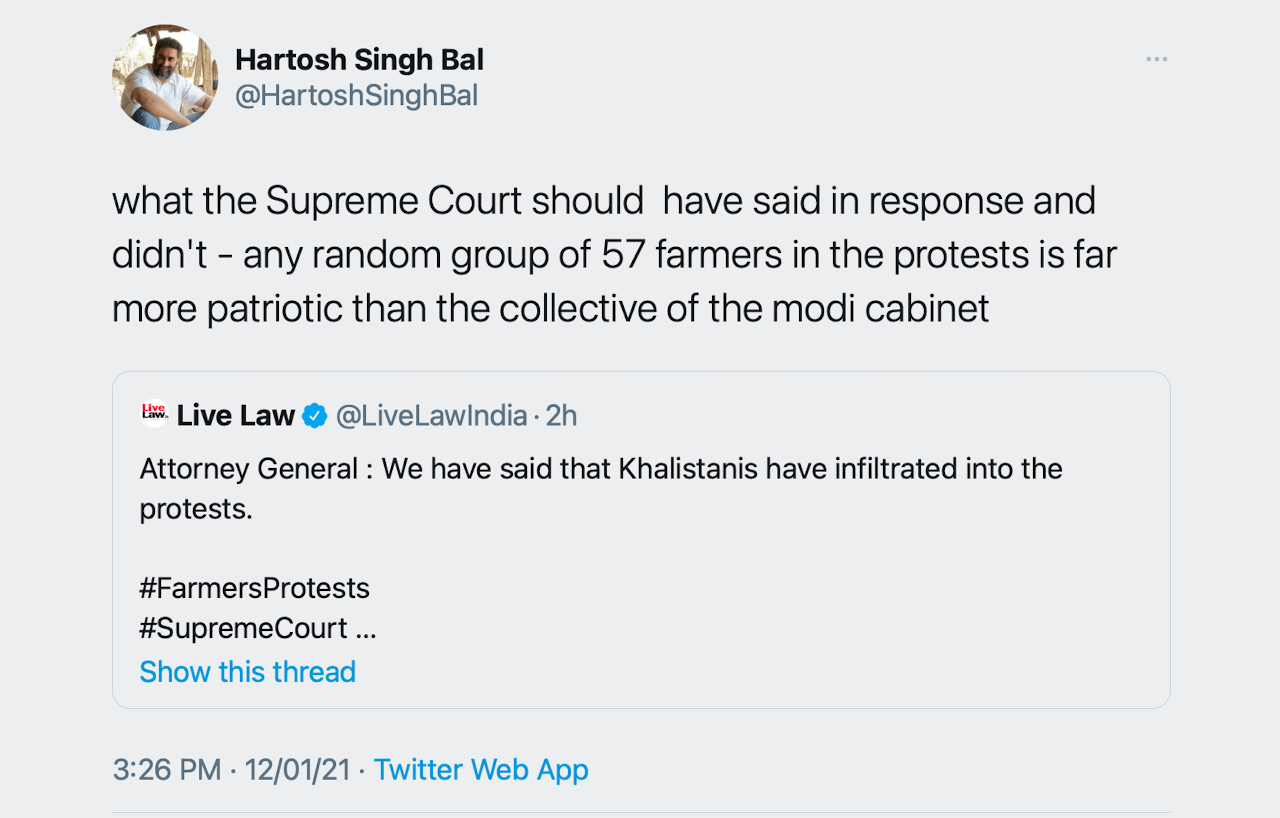Click Hartosh Singh Bal's profile picture

[165, 78]
